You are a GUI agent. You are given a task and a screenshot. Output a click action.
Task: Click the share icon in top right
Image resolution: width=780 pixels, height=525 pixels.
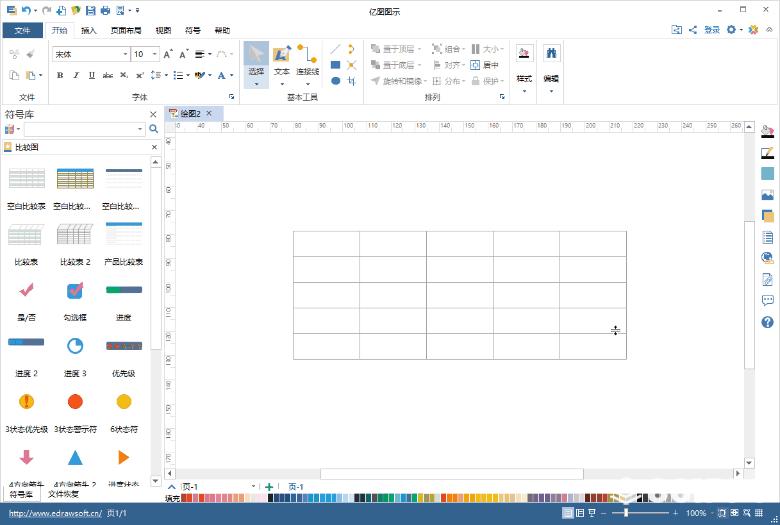[692, 30]
